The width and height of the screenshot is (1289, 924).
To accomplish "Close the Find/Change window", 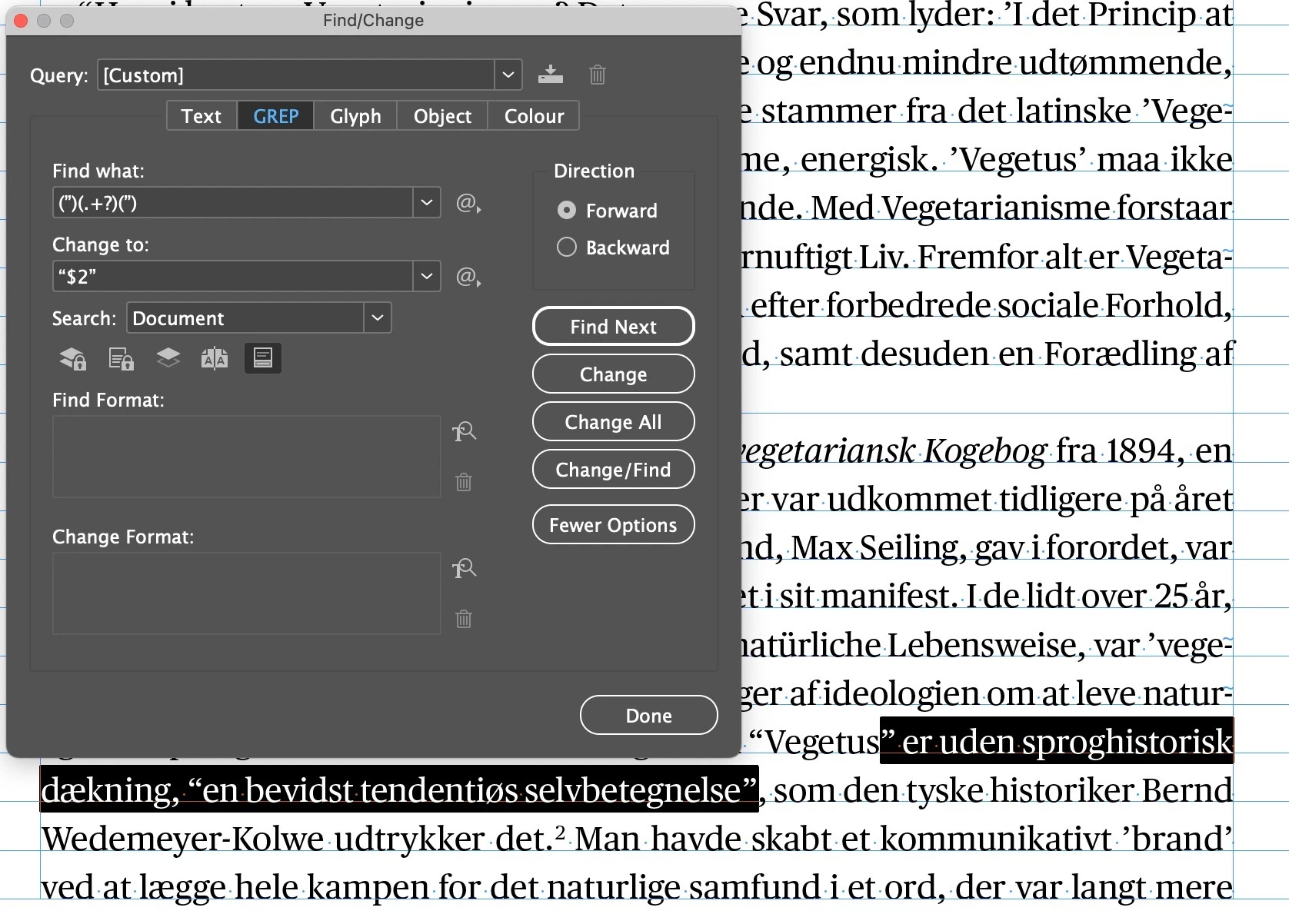I will [x=21, y=21].
